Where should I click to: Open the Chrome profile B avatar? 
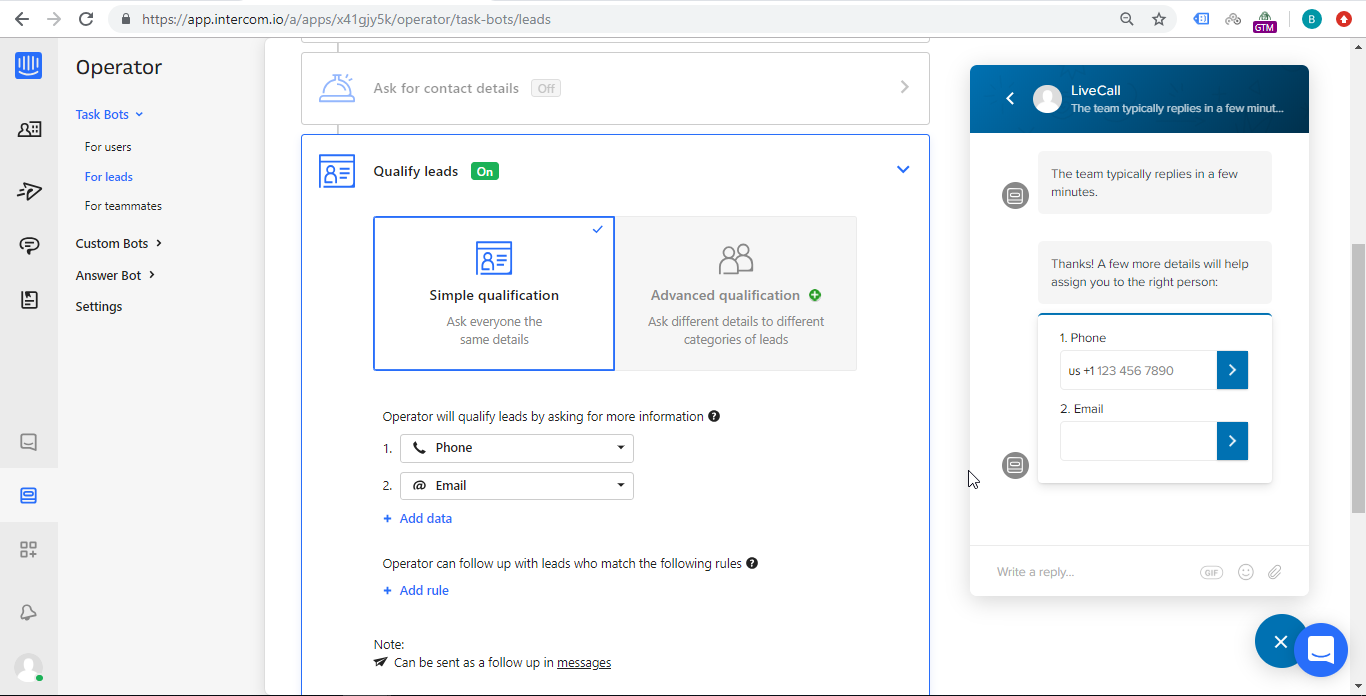[1312, 19]
